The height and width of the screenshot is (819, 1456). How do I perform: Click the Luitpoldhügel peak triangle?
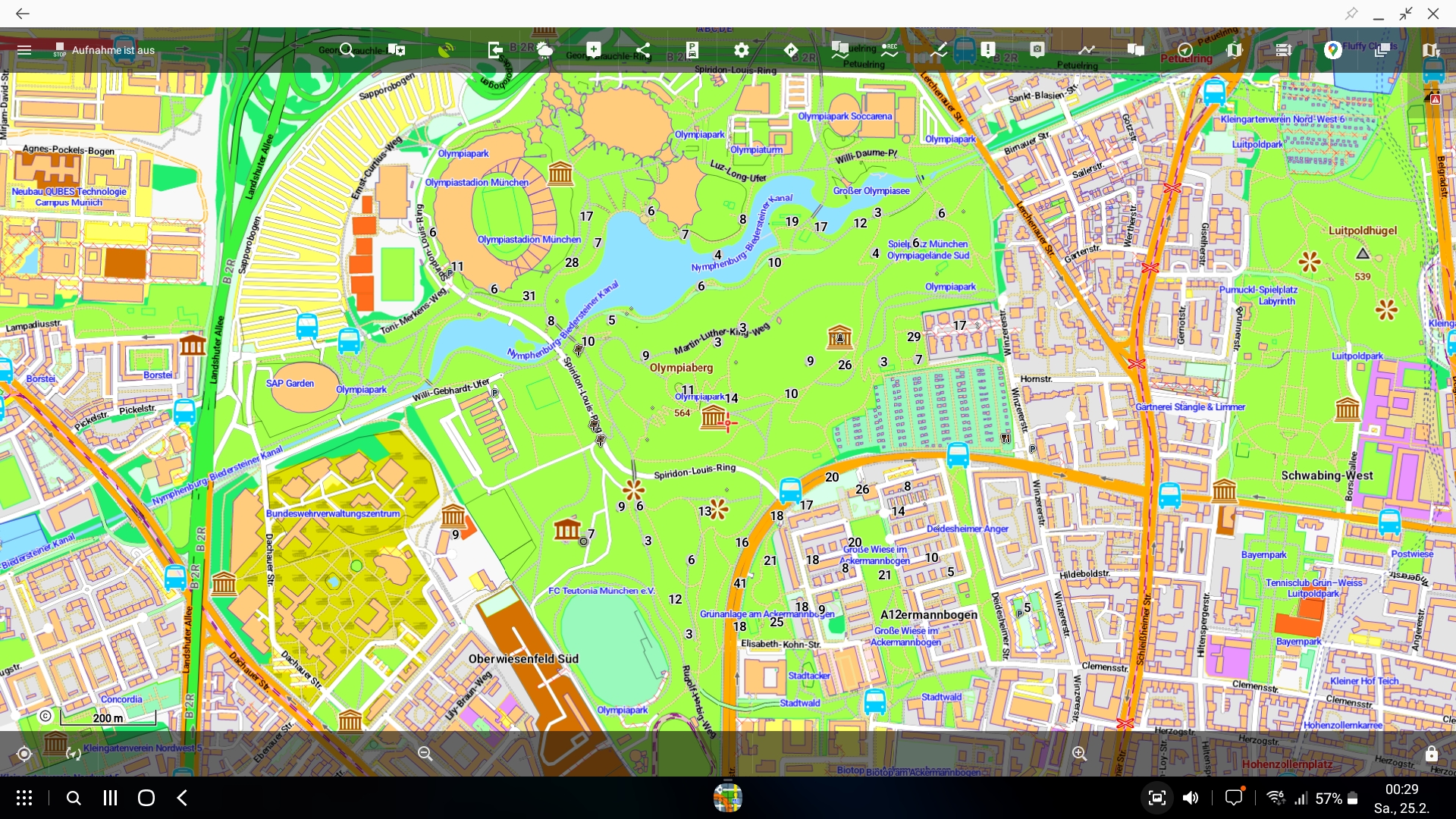click(x=1363, y=253)
